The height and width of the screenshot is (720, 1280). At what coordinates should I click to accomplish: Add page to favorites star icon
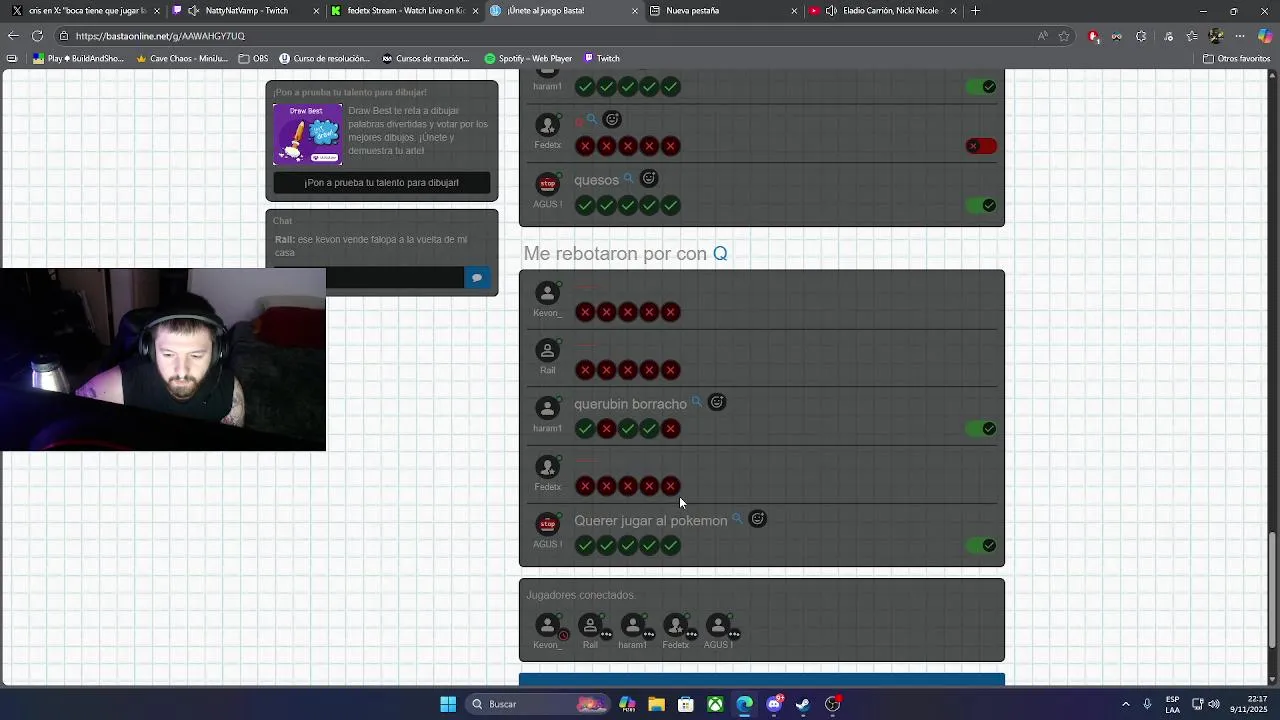pyautogui.click(x=1064, y=36)
